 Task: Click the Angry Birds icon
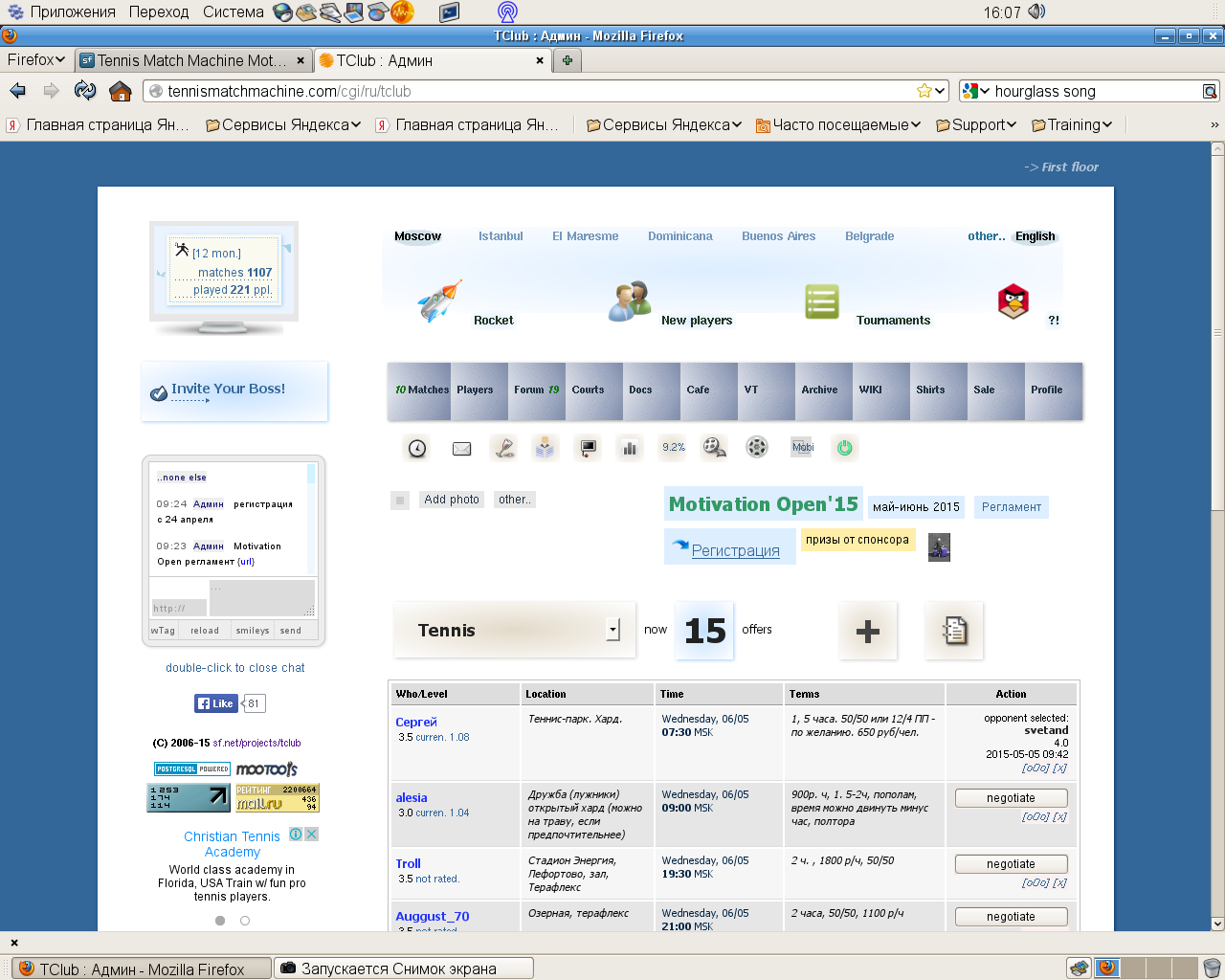[1013, 301]
